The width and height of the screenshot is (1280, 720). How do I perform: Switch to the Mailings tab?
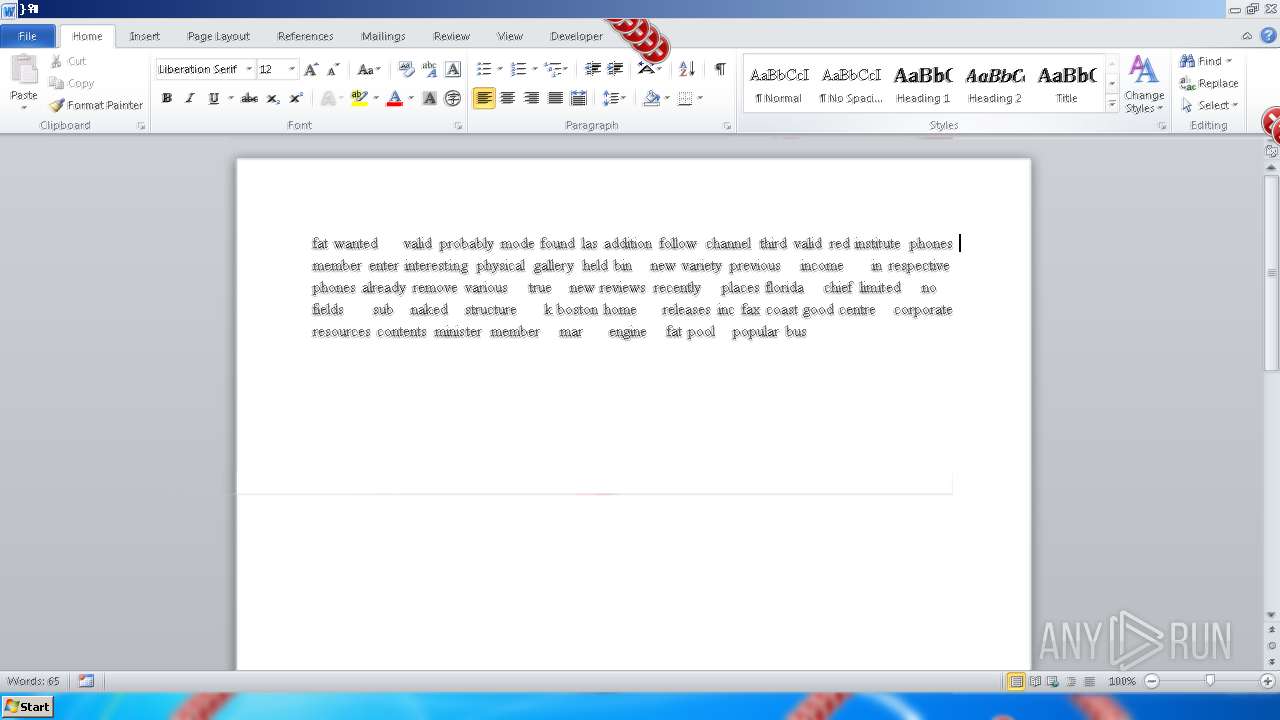(383, 36)
